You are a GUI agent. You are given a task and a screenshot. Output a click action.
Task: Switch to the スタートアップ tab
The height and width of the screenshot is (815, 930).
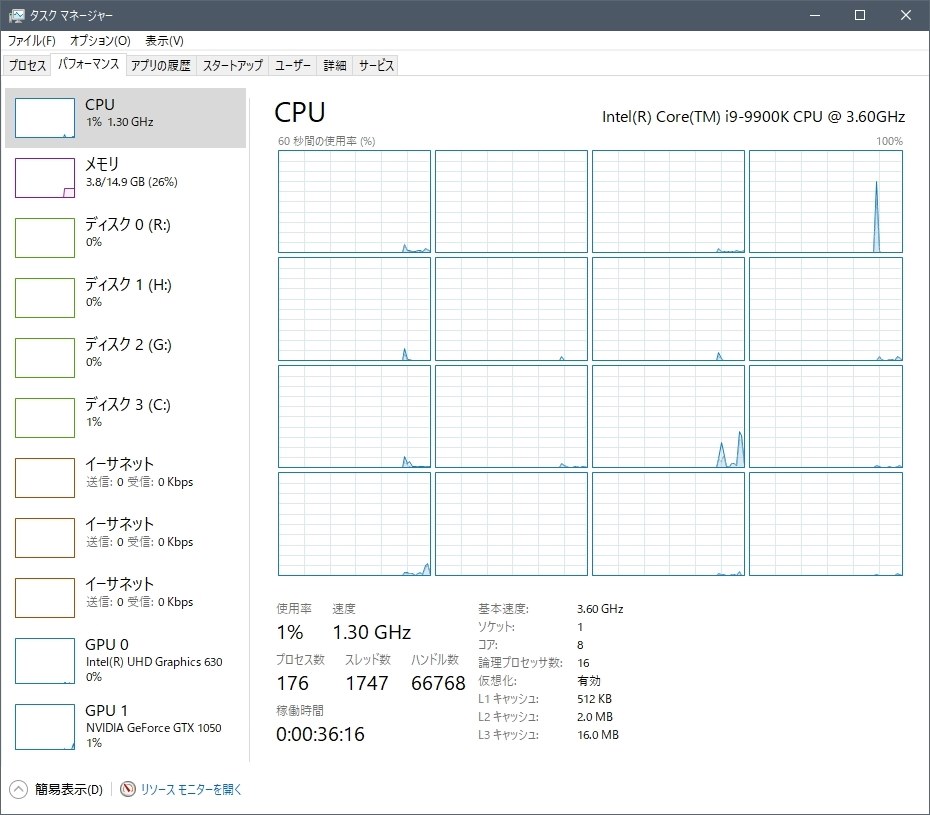[232, 64]
